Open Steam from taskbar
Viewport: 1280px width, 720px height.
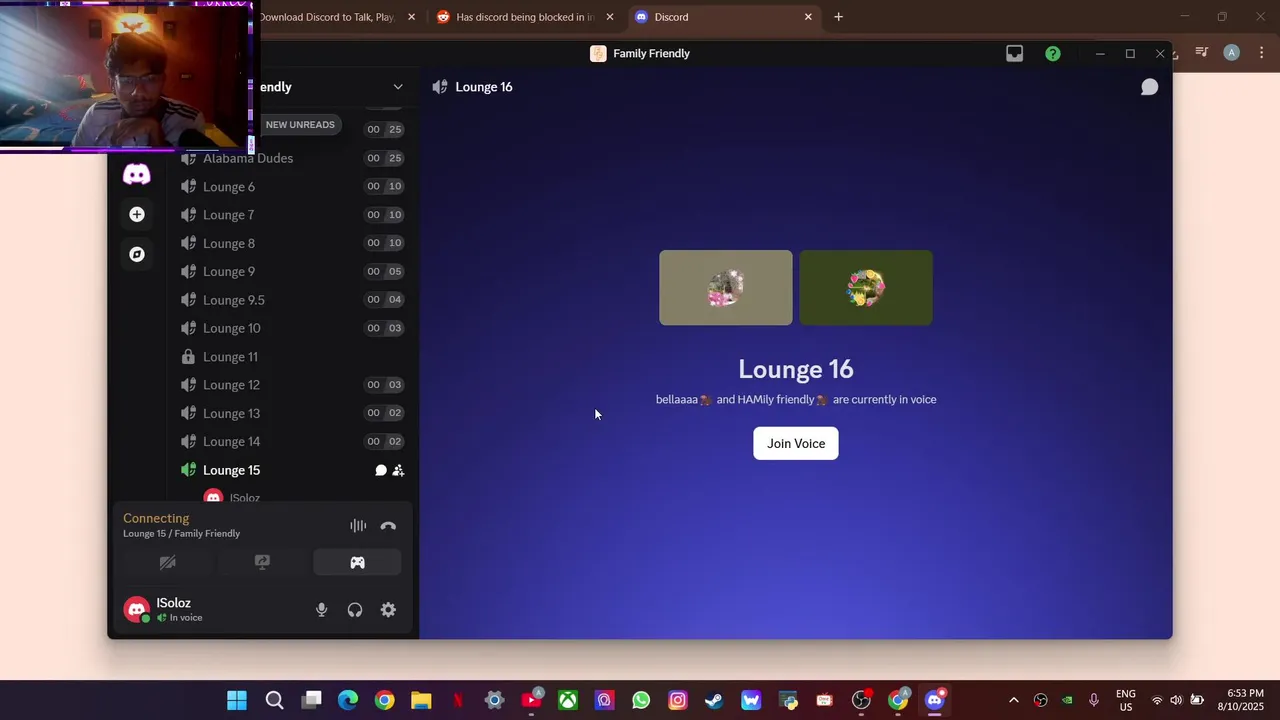click(x=714, y=700)
